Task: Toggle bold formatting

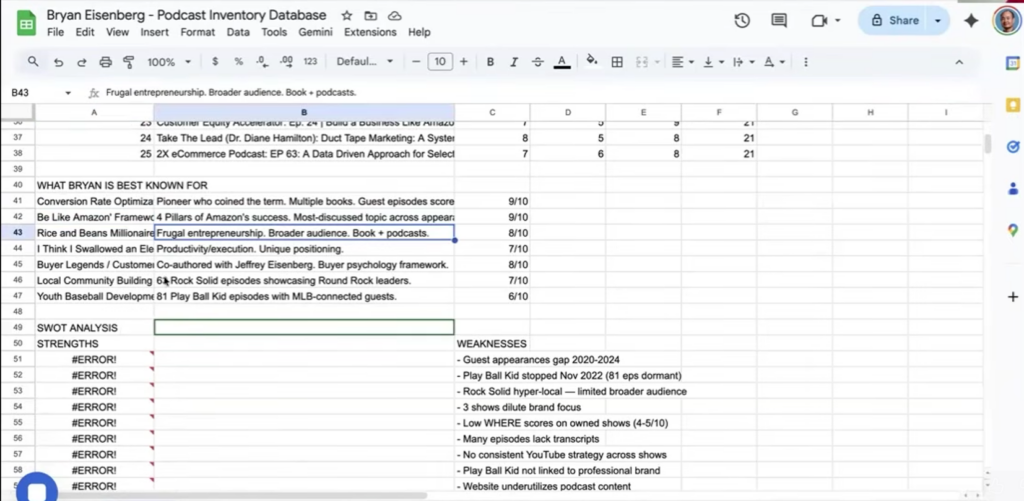Action: point(490,62)
